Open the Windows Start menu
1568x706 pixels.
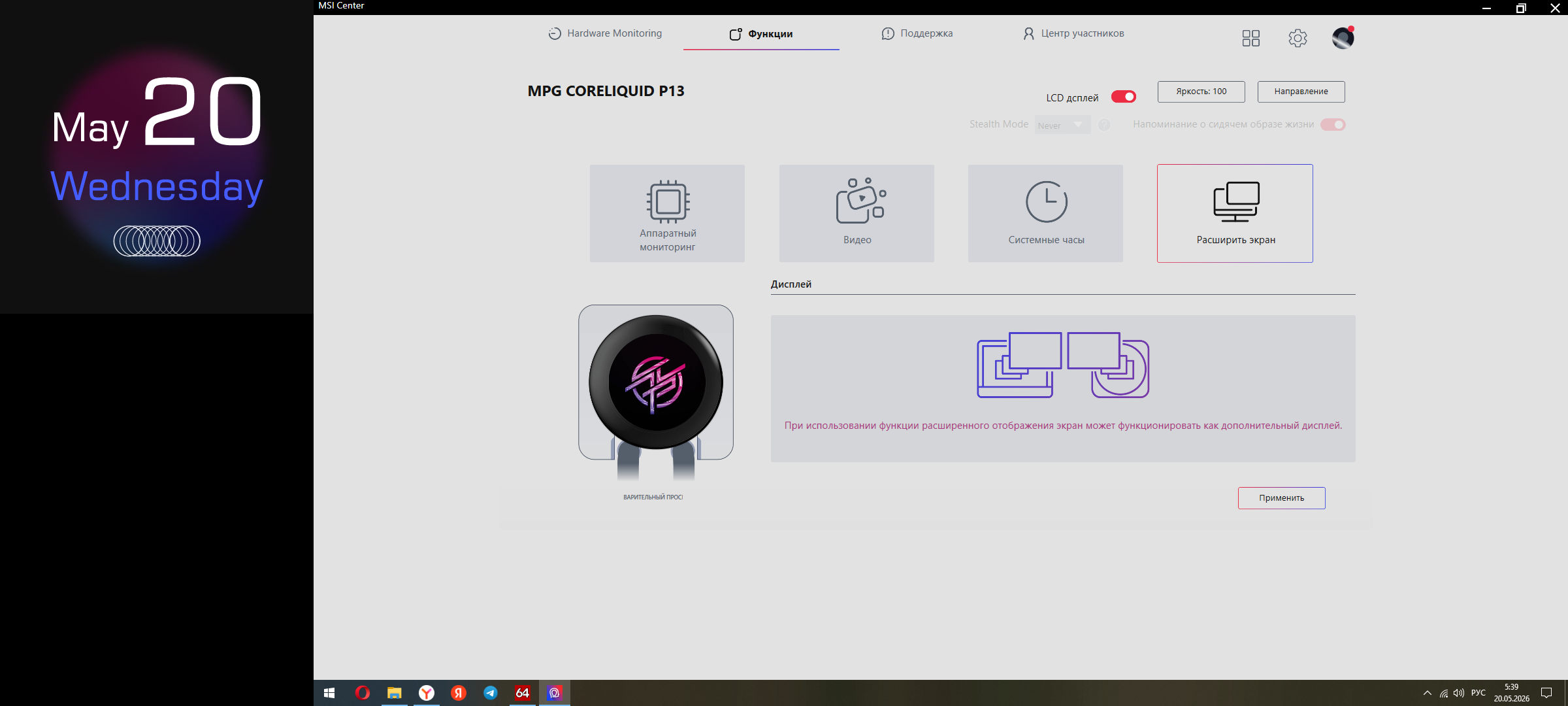pos(329,693)
